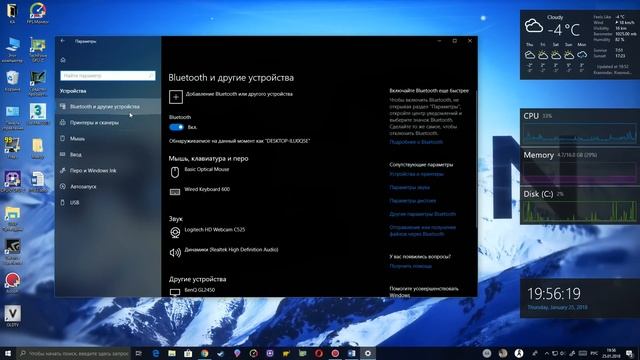The image size is (640, 360).
Task: Open the red Action desktop shortcut
Action: pyautogui.click(x=12, y=283)
